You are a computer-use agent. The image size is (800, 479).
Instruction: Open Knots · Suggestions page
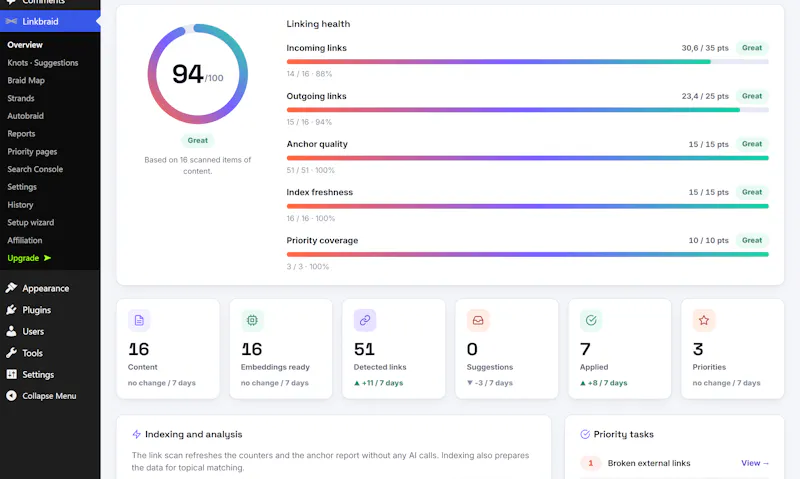43,63
